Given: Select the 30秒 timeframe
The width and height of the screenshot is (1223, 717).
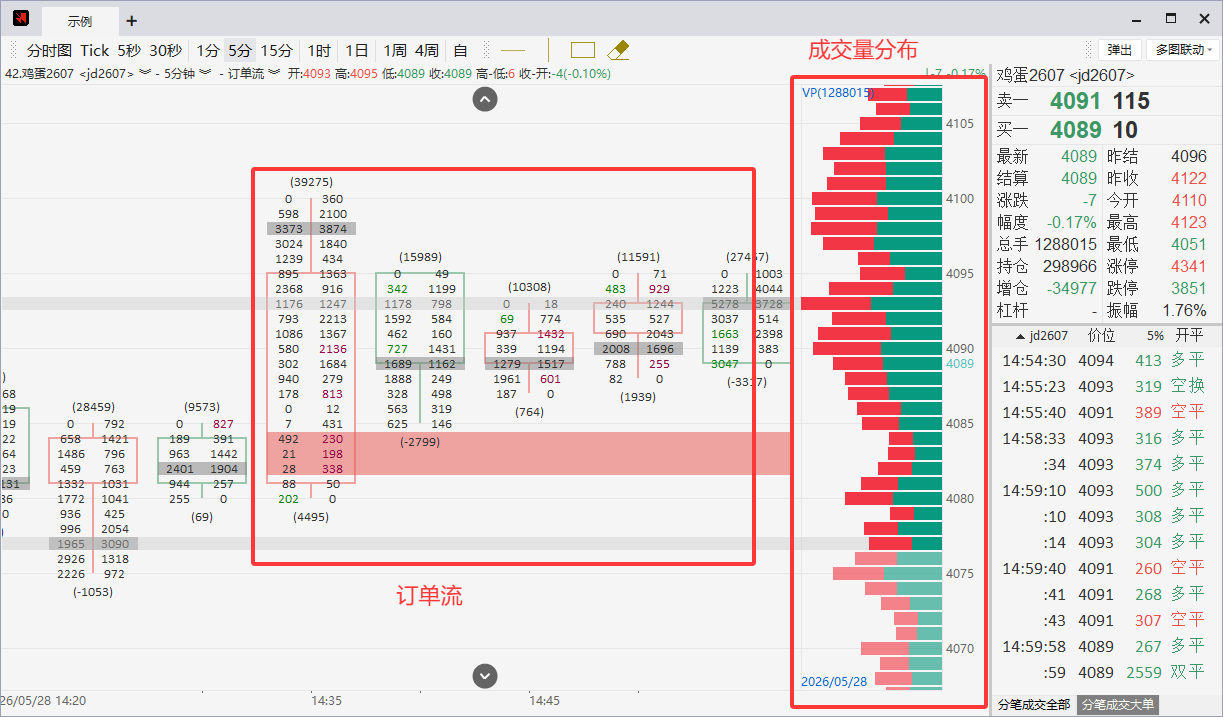Looking at the screenshot, I should pyautogui.click(x=166, y=50).
